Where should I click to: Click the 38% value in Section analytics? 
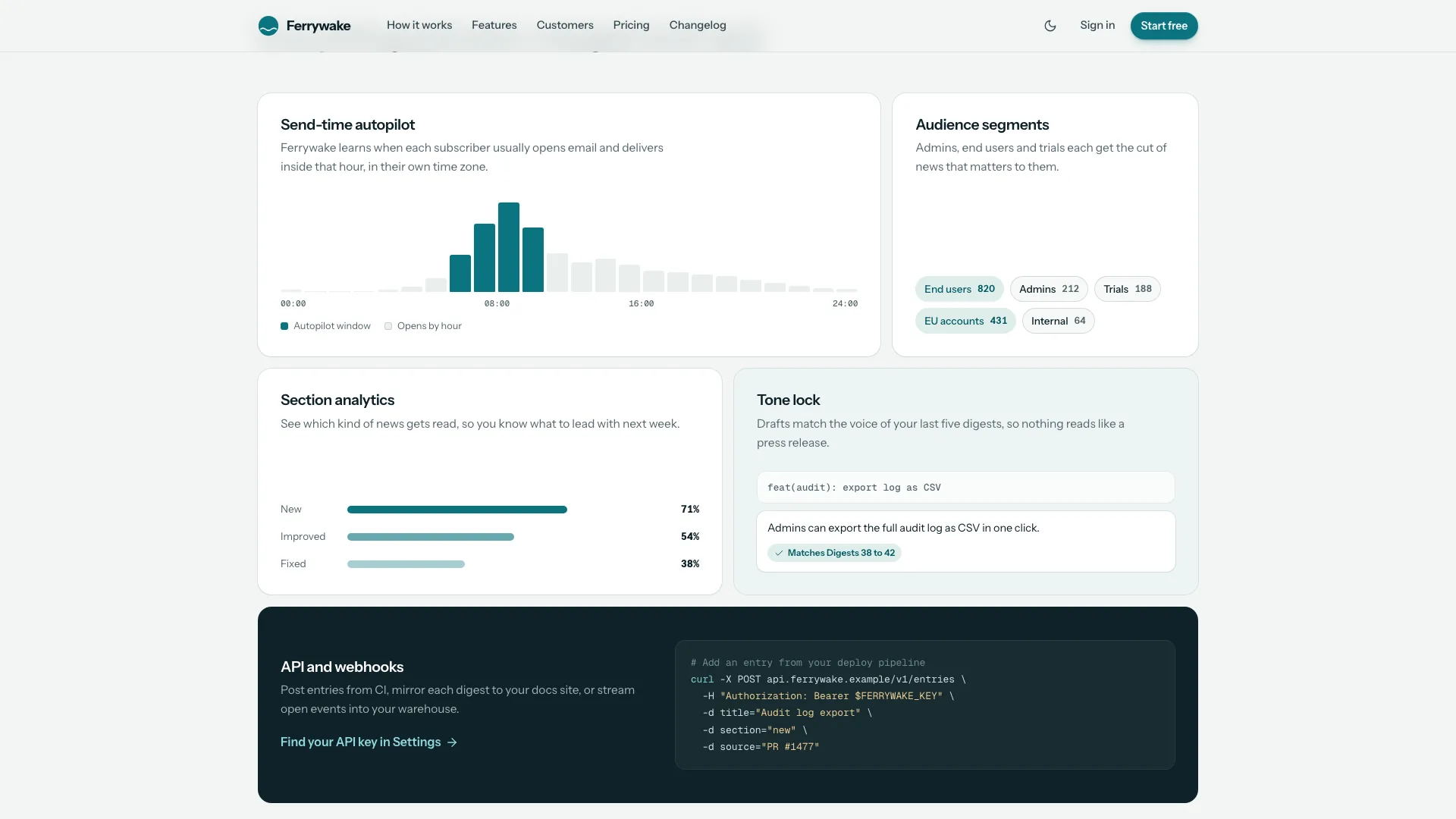click(x=690, y=564)
